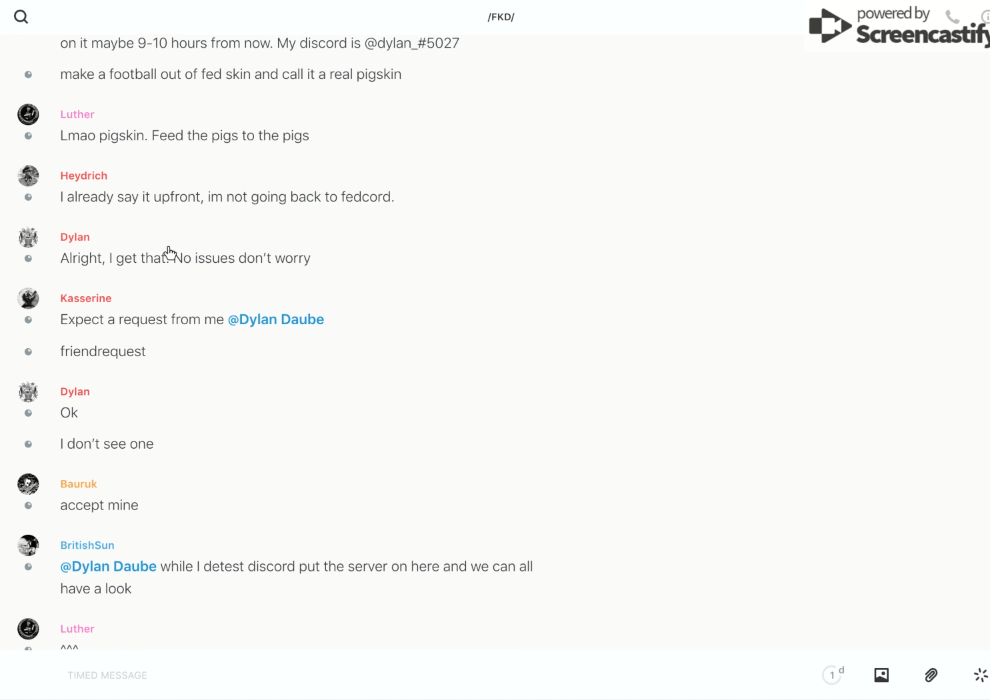990x700 pixels.
Task: Click Kasserine's profile avatar
Action: 28,298
